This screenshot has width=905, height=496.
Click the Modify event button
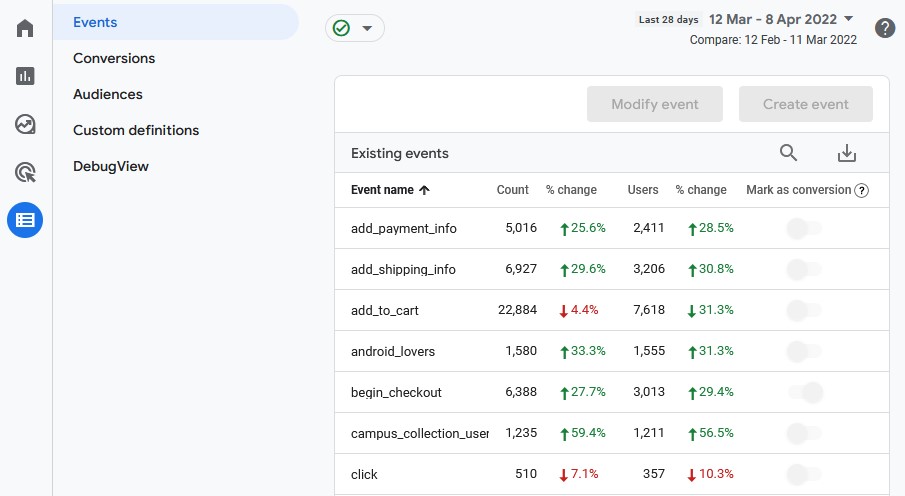(655, 104)
